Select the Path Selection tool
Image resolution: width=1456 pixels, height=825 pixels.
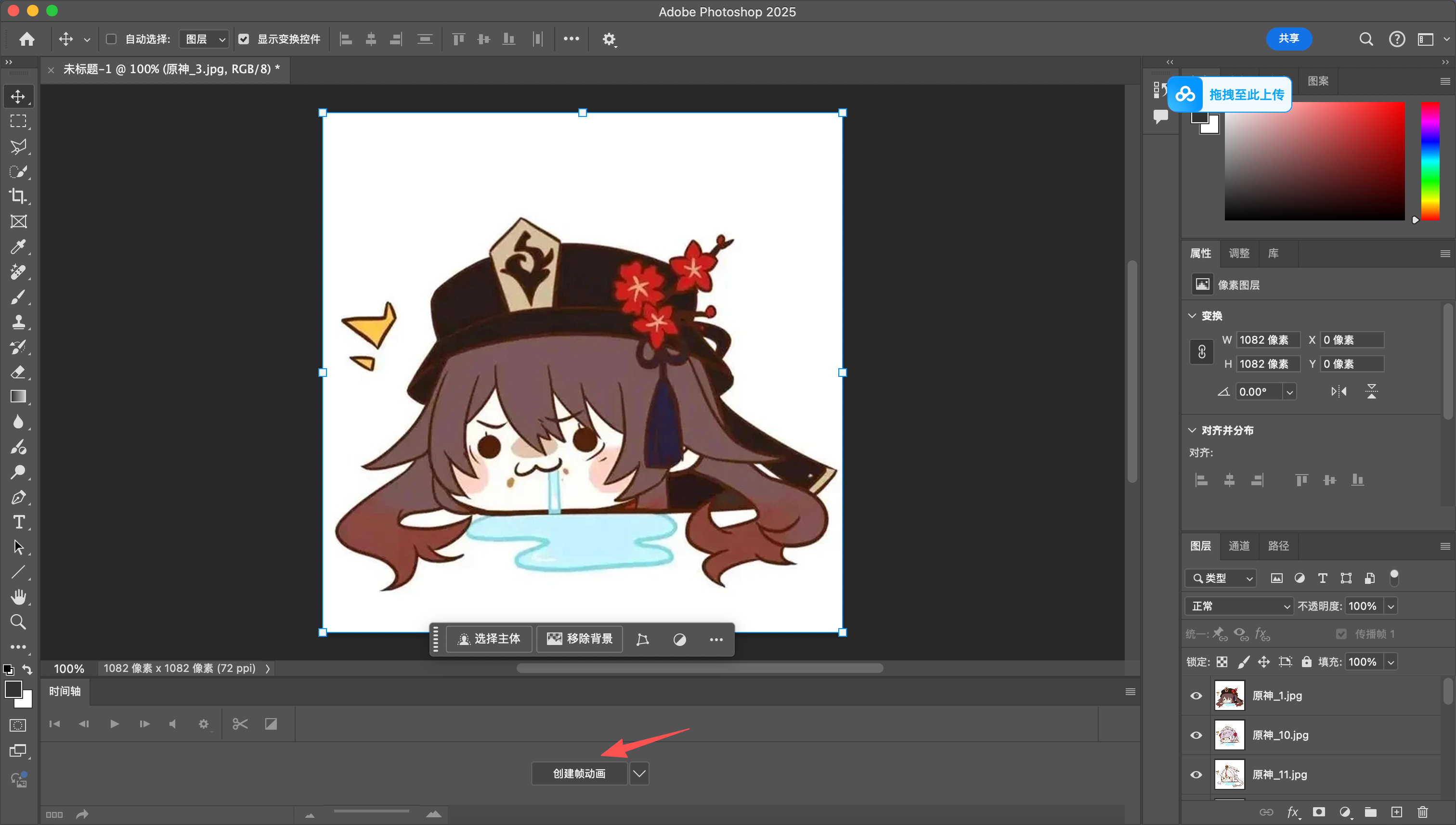click(x=18, y=547)
